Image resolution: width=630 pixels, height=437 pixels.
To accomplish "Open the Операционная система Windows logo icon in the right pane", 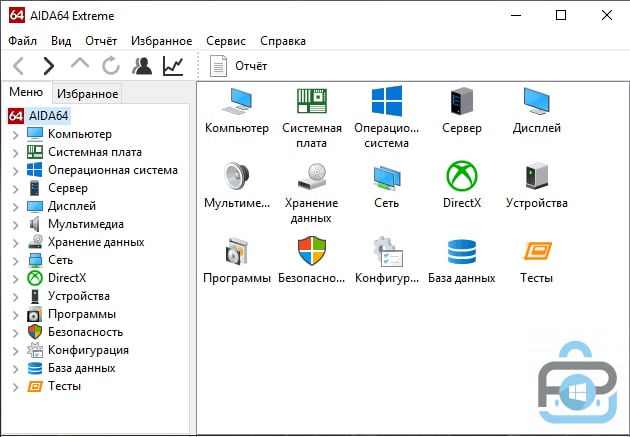I will [387, 101].
